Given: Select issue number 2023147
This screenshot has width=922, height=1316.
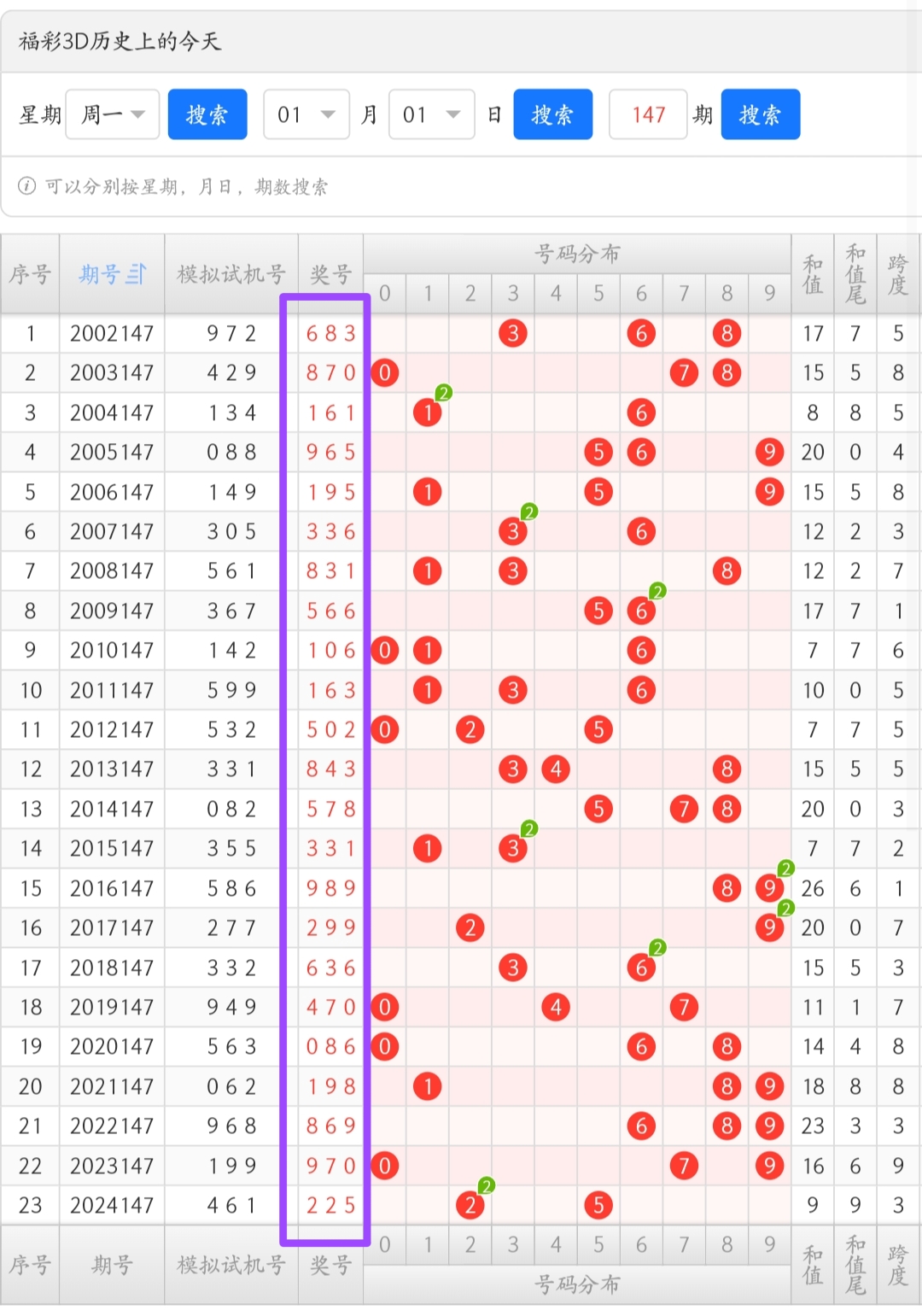Looking at the screenshot, I should pos(112,1166).
